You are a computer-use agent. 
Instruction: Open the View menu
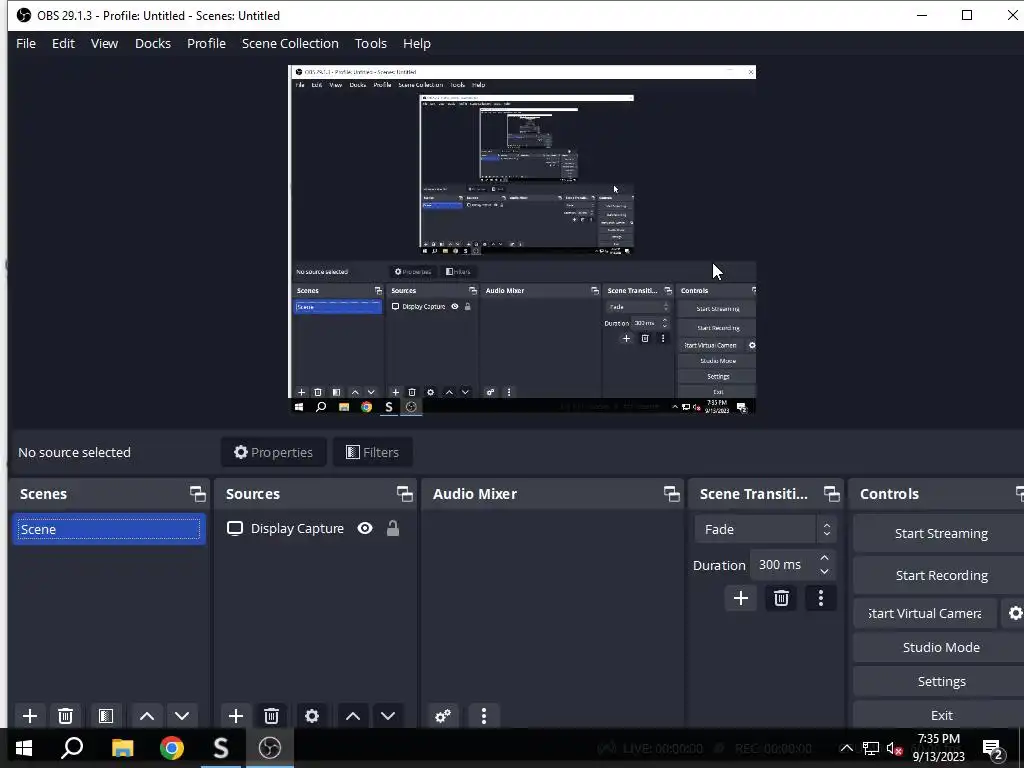104,44
